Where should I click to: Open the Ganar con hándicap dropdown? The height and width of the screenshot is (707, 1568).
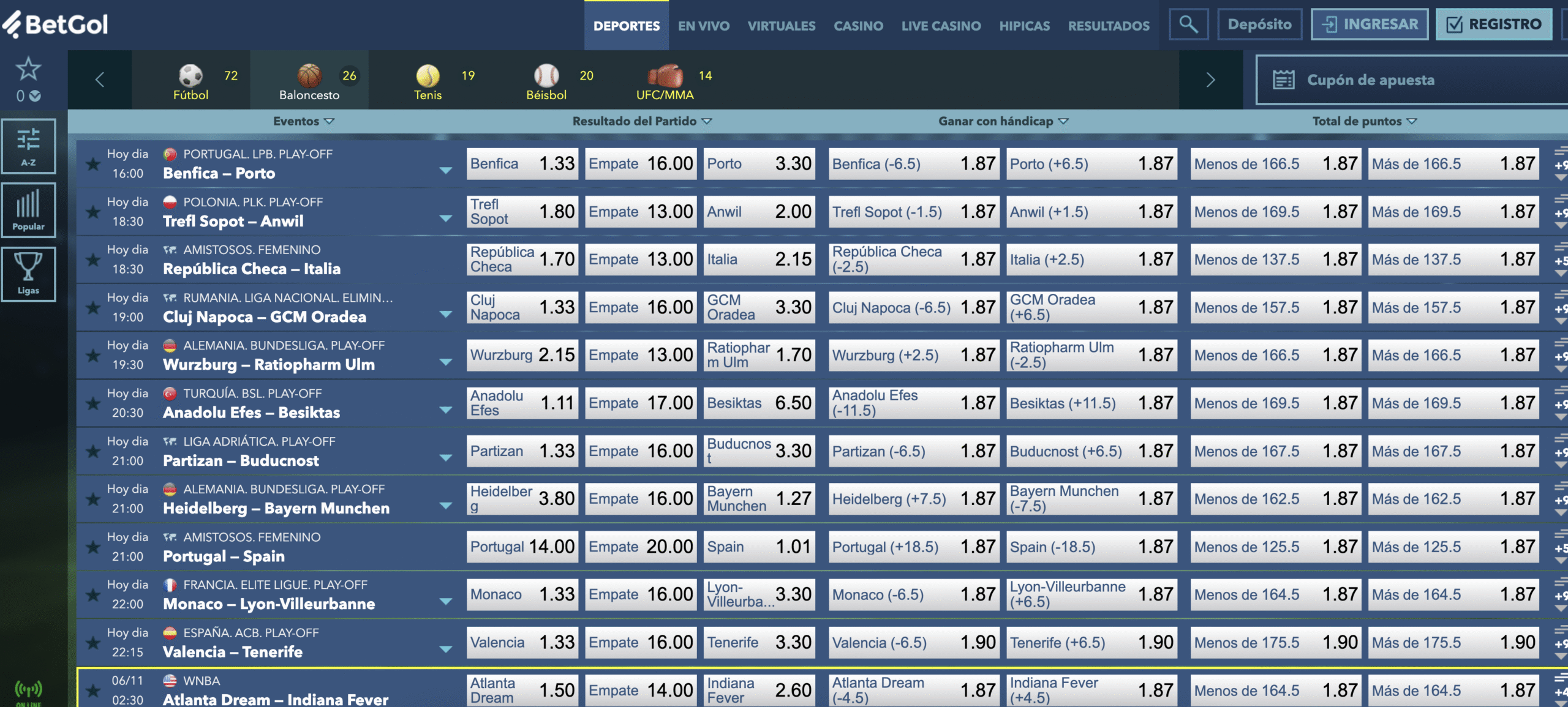click(x=1003, y=121)
